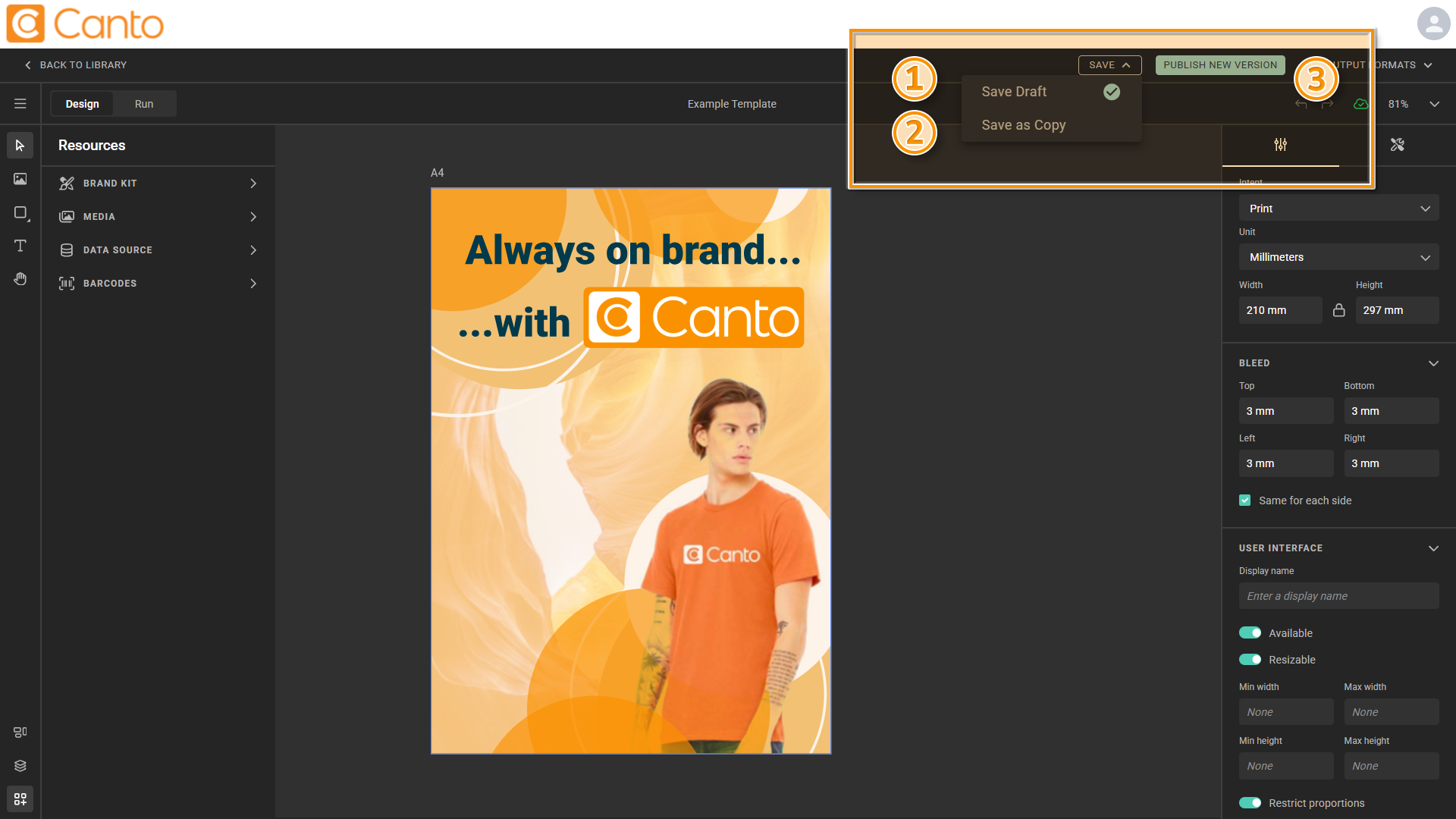The image size is (1456, 819).
Task: Open the tools settings tab icon
Action: [x=1397, y=145]
